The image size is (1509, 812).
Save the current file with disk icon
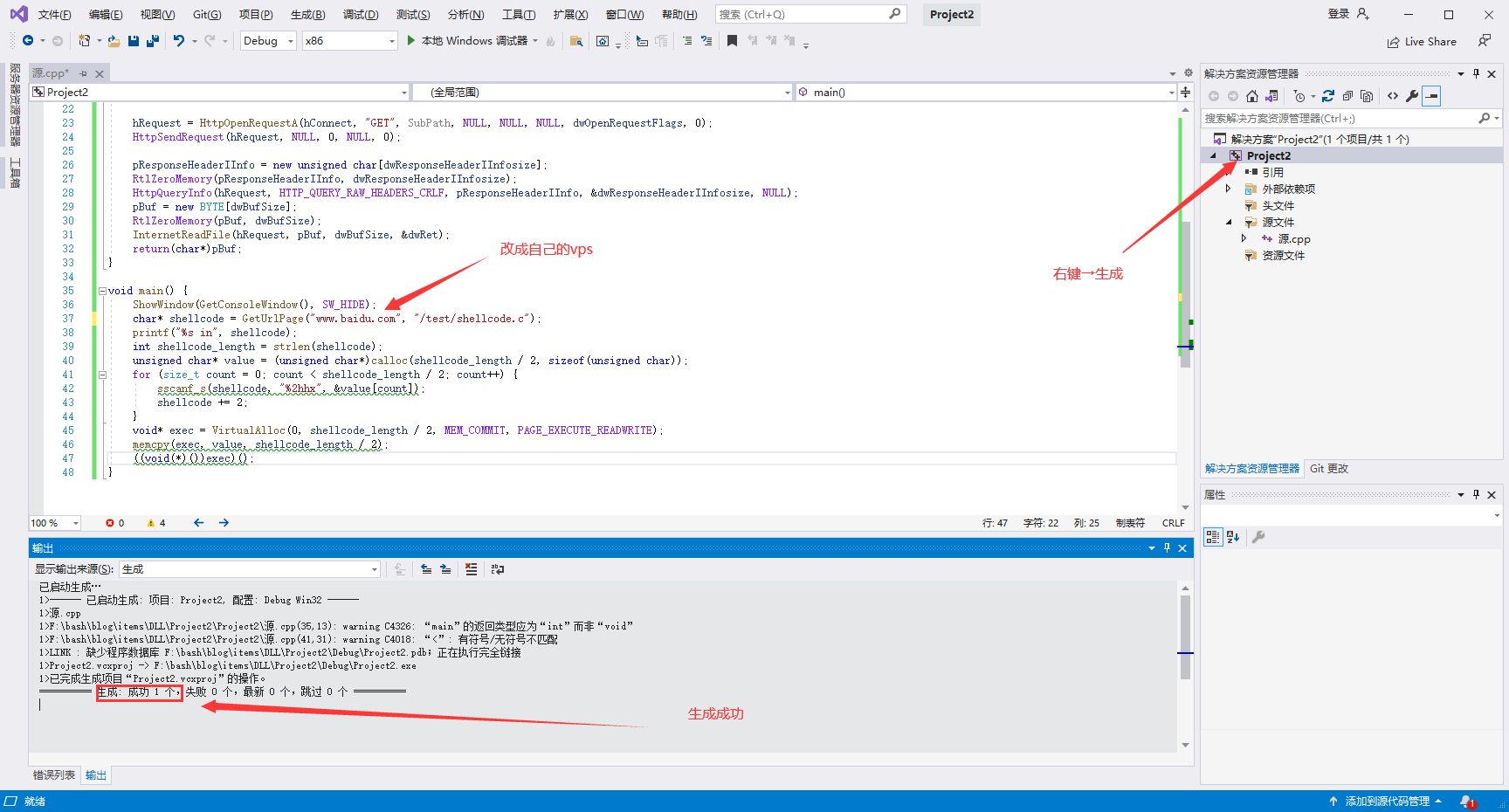[134, 41]
